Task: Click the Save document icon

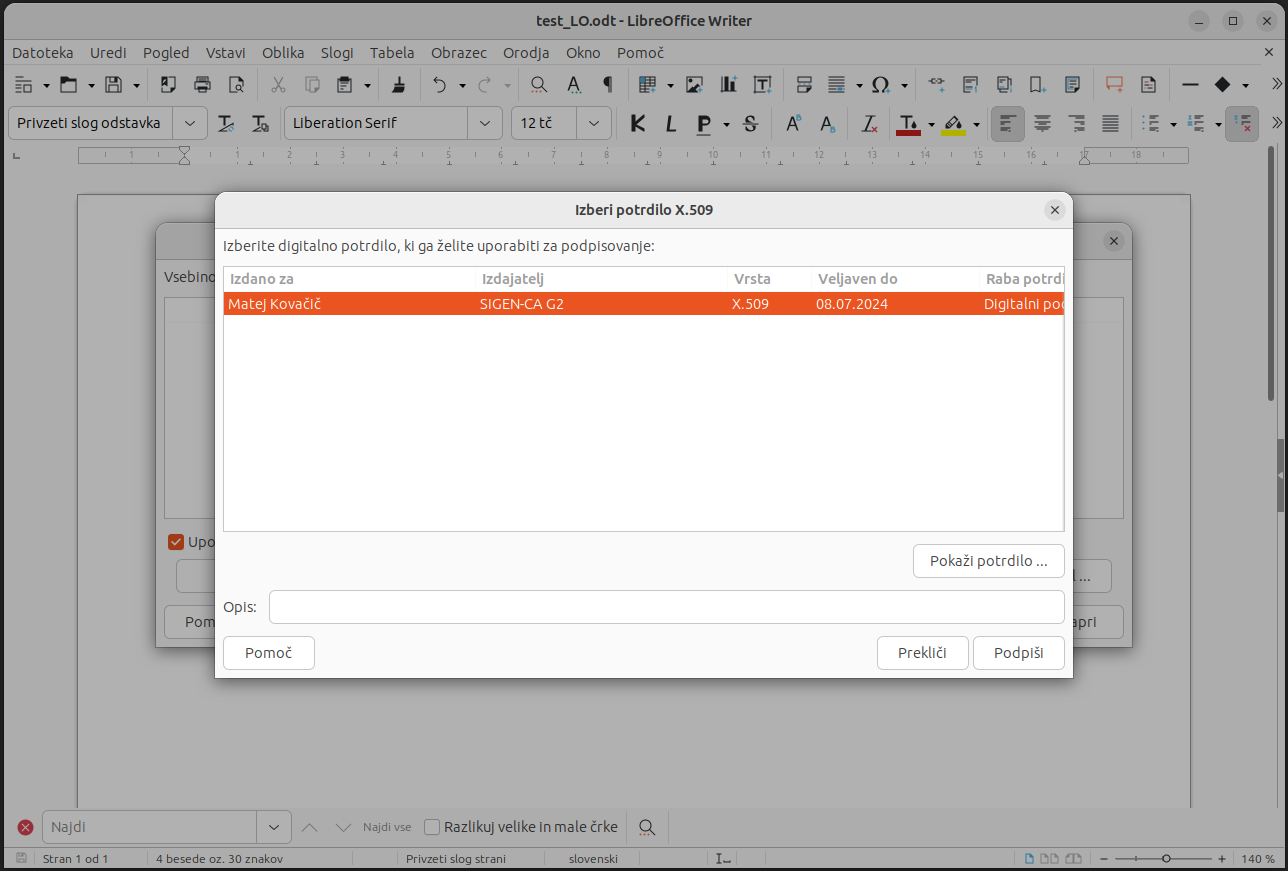Action: [x=114, y=85]
